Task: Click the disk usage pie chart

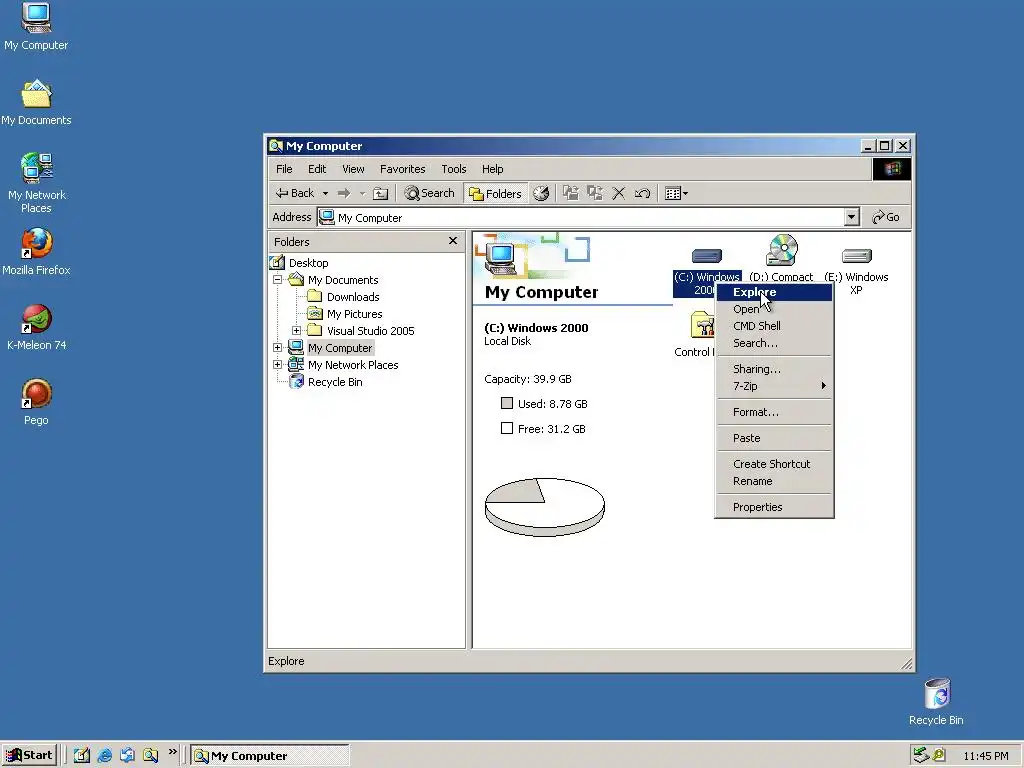Action: 545,507
